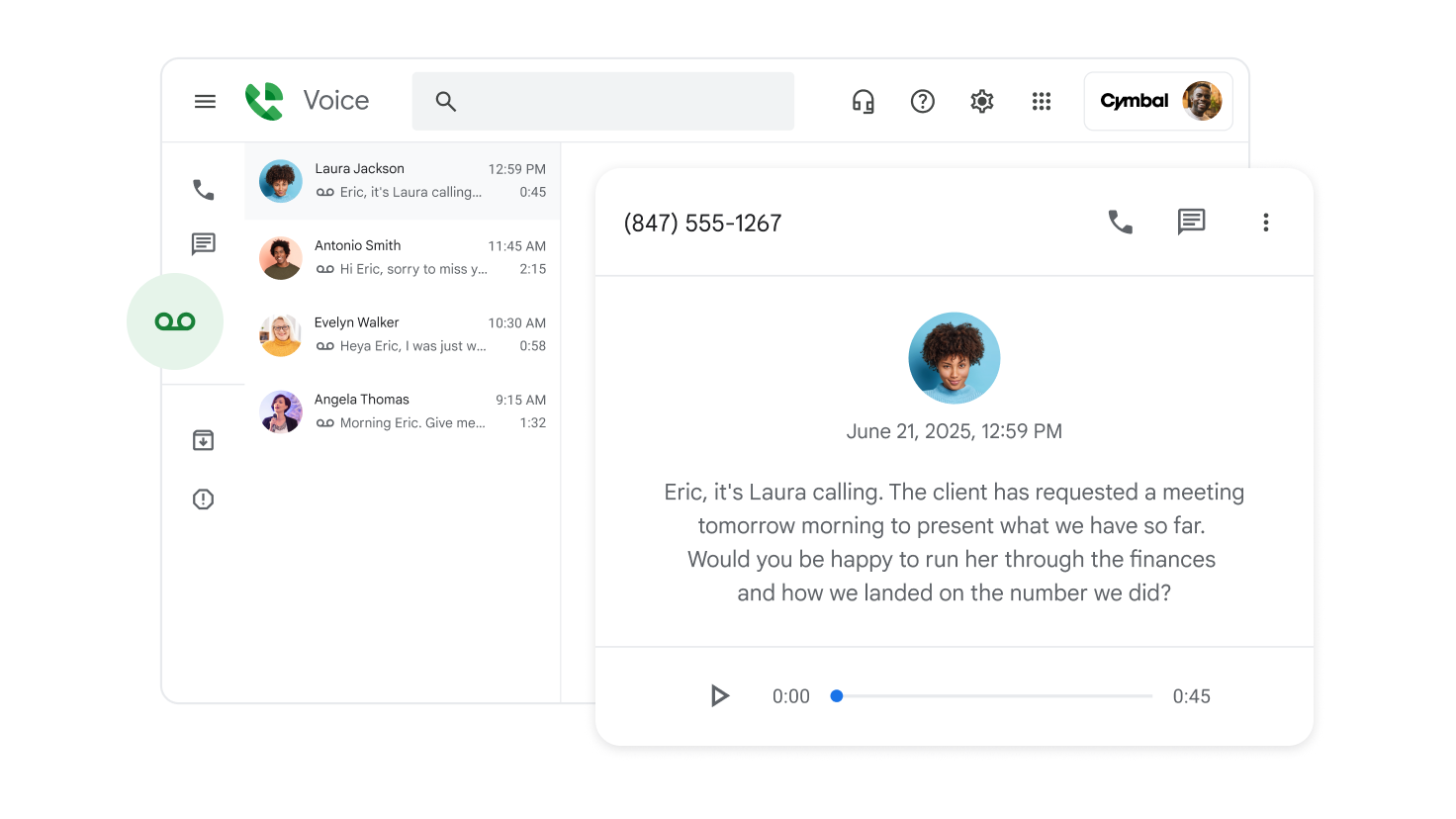Play the voicemail recording
This screenshot has height=819, width=1456.
tap(720, 695)
